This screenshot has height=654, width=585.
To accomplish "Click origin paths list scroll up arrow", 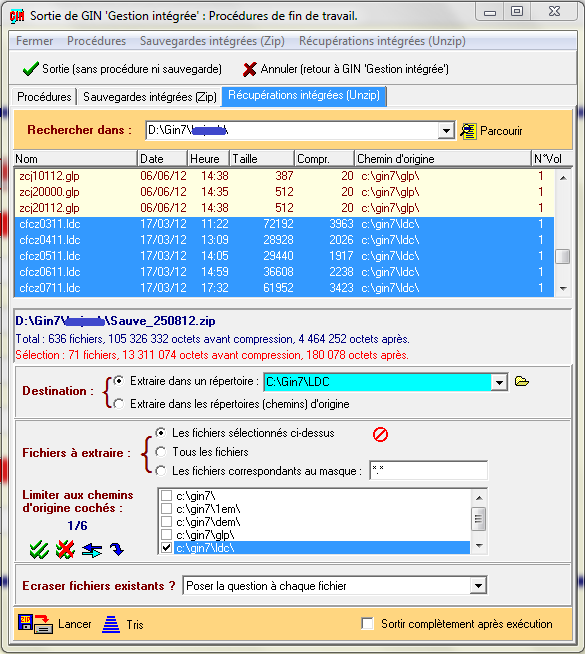I will (x=479, y=498).
